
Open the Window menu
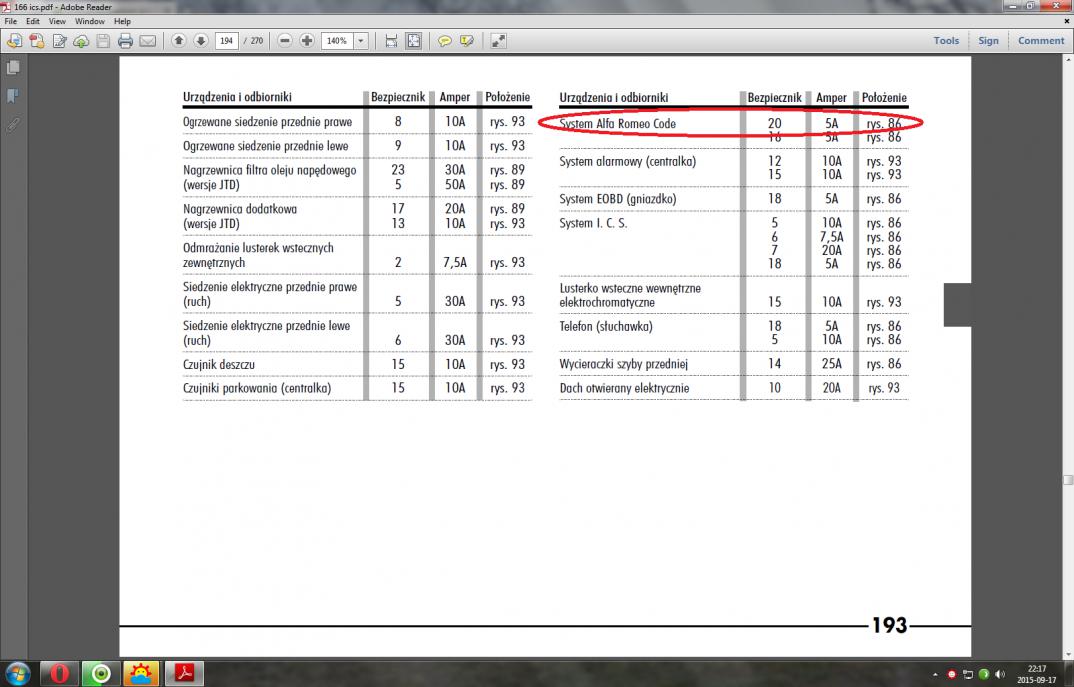(90, 21)
